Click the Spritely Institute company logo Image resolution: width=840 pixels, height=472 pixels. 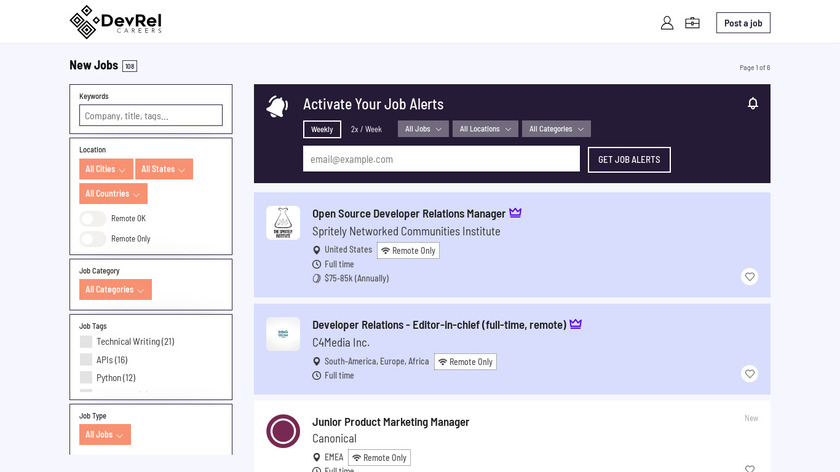pos(283,223)
